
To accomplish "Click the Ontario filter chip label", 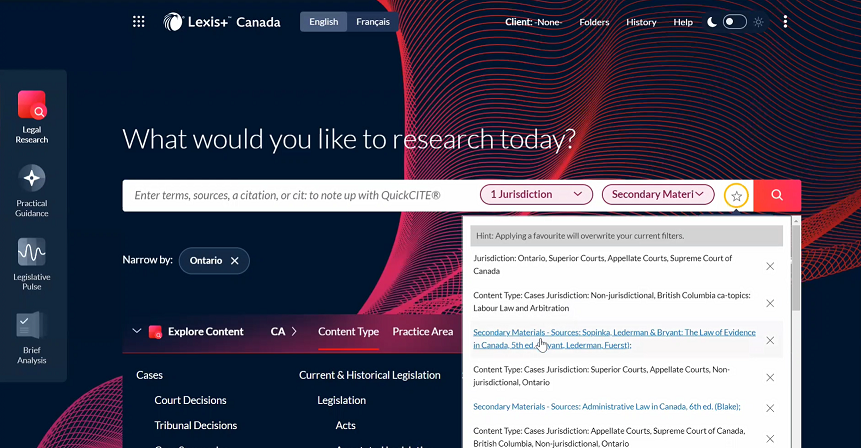I will point(206,261).
